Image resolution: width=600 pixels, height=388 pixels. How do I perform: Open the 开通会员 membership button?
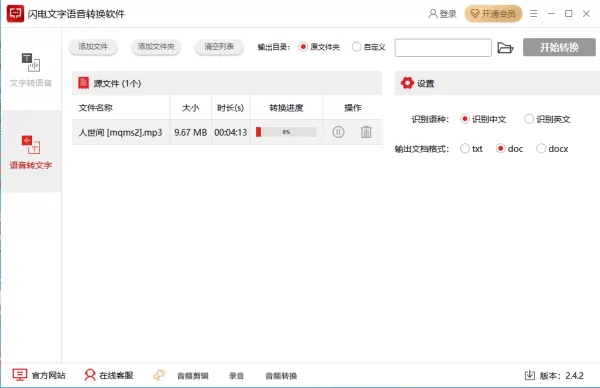[x=493, y=14]
